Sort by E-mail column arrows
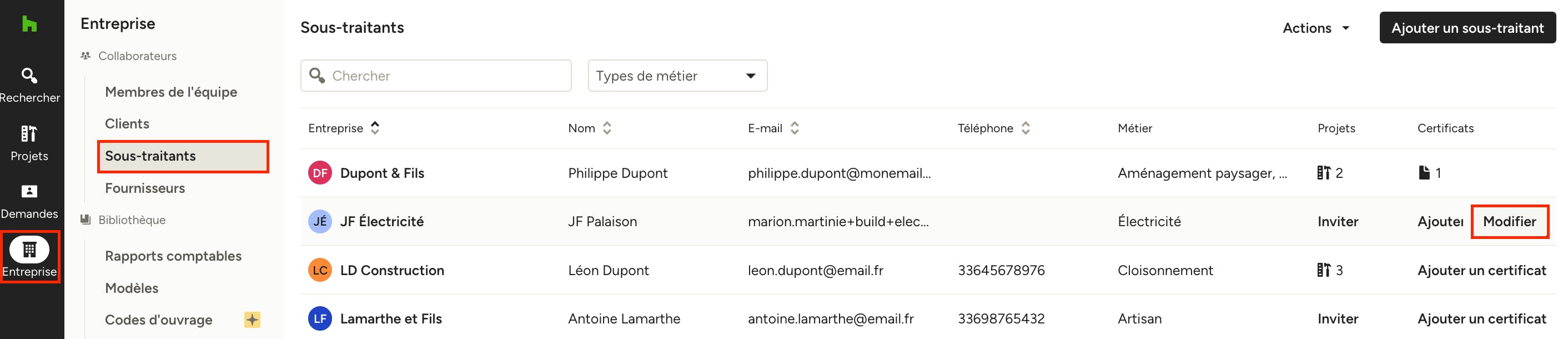 tap(795, 128)
